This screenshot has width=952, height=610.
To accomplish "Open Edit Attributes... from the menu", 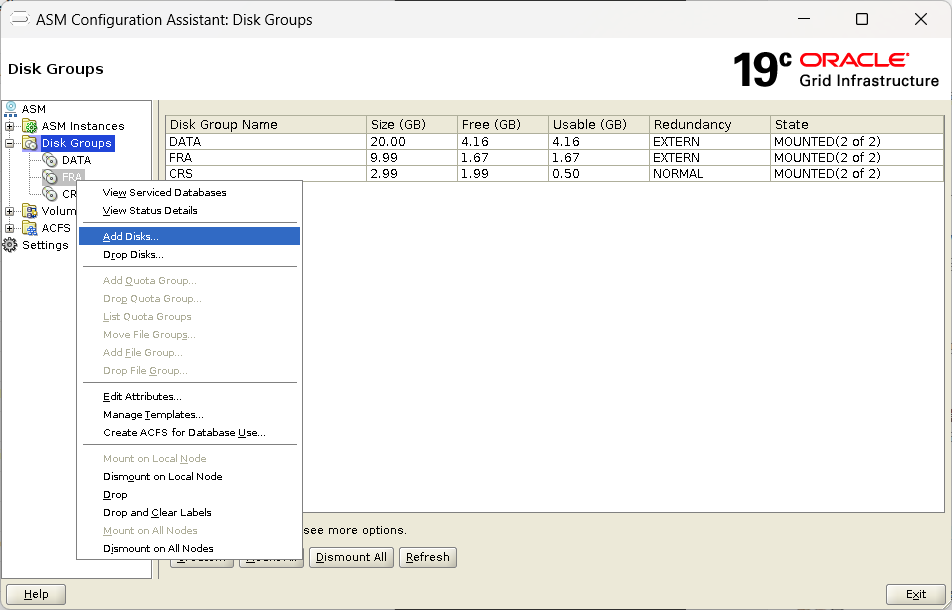I will (x=189, y=396).
